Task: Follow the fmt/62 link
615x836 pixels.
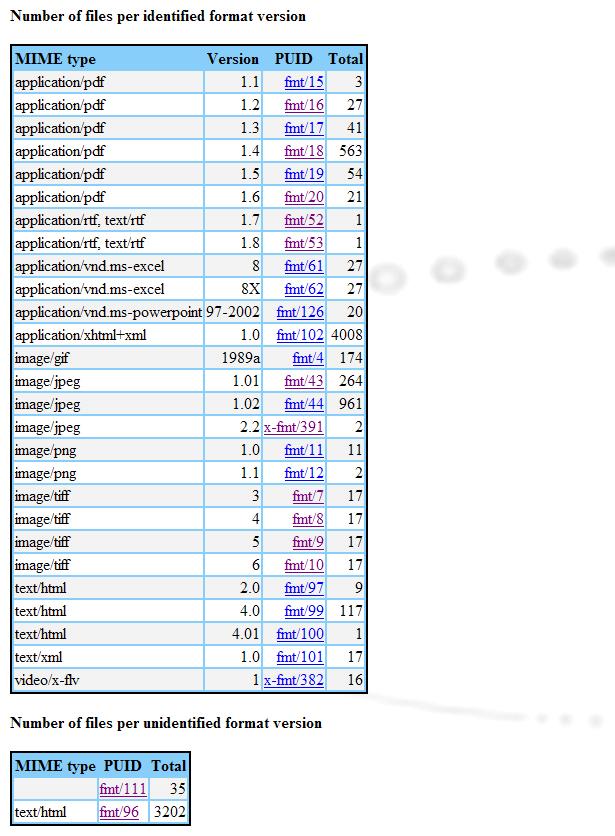Action: coord(304,289)
